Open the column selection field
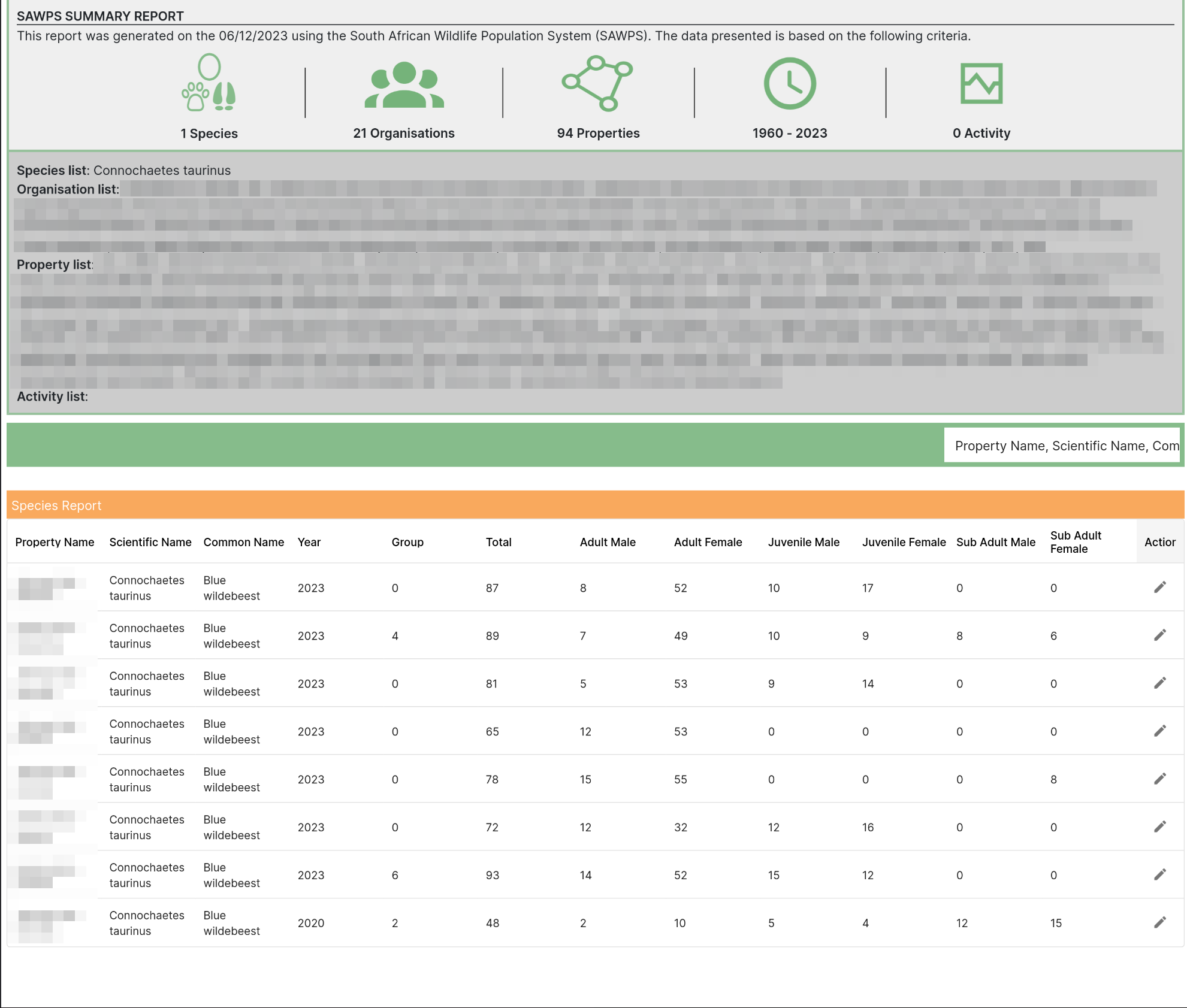The width and height of the screenshot is (1187, 1008). (1062, 446)
